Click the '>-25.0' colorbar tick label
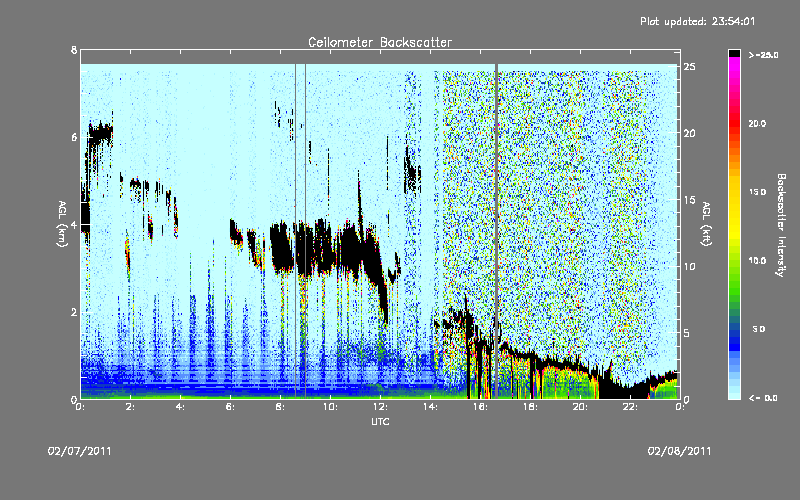This screenshot has height=500, width=800. tap(764, 55)
